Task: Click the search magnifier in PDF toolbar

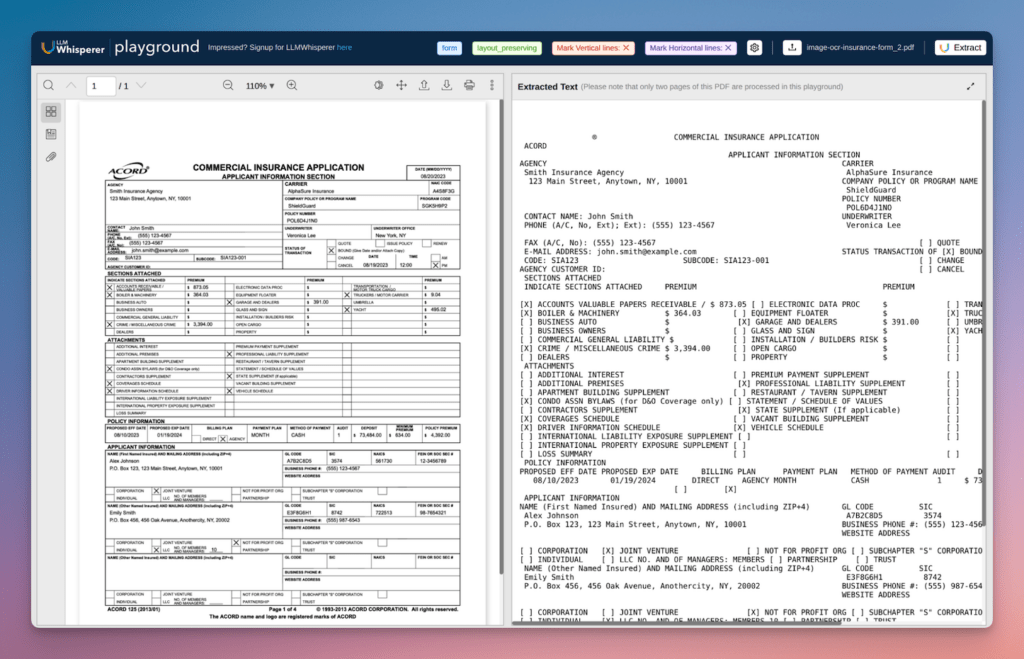Action: coord(48,86)
